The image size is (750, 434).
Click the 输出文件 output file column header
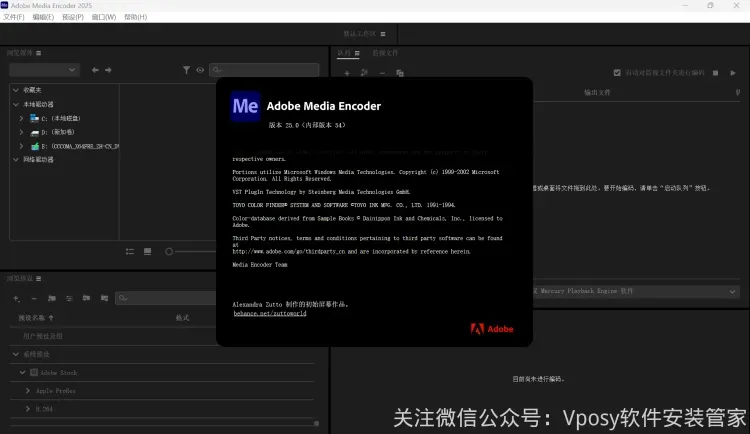point(597,92)
